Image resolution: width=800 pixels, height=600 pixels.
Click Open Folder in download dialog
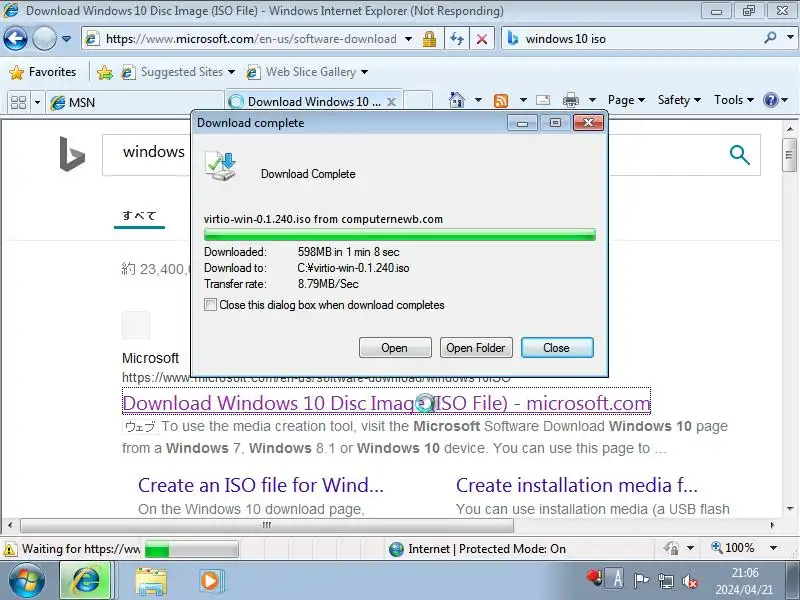point(476,347)
